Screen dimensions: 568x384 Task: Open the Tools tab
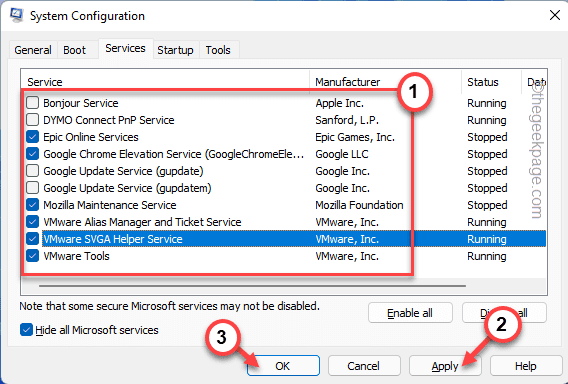pyautogui.click(x=218, y=50)
